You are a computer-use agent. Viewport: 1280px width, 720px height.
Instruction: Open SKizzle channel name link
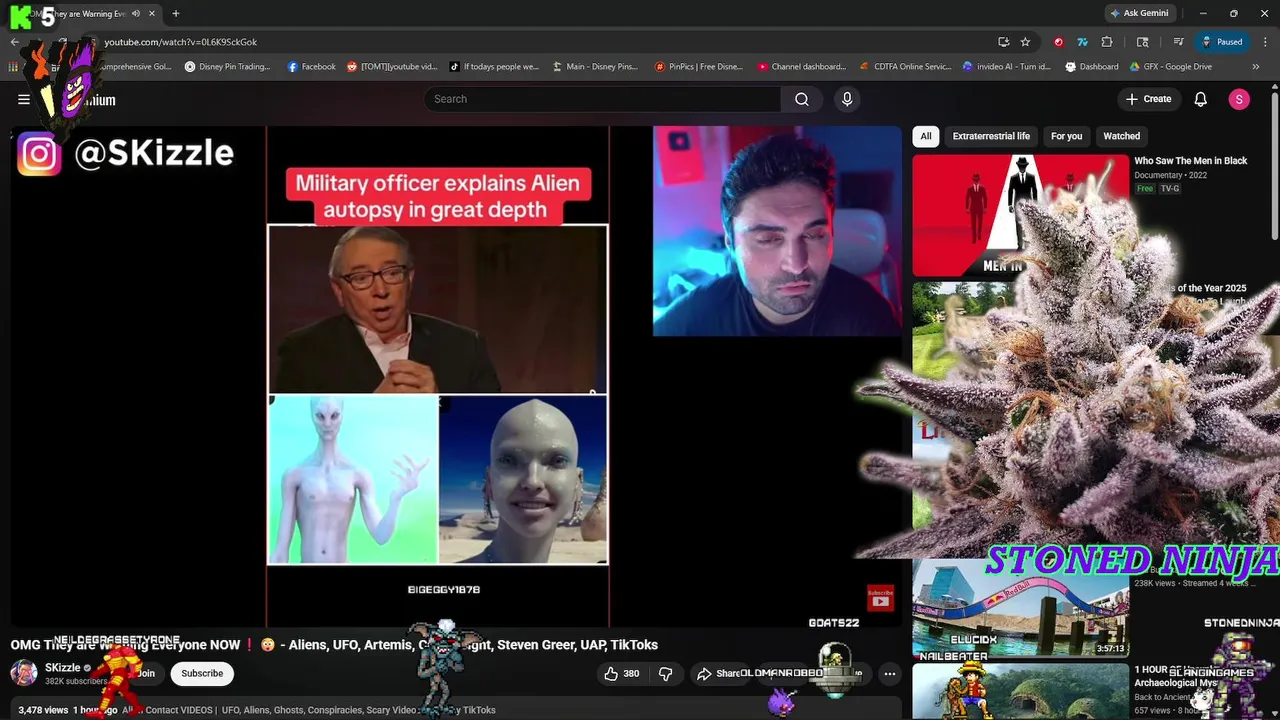(x=62, y=668)
